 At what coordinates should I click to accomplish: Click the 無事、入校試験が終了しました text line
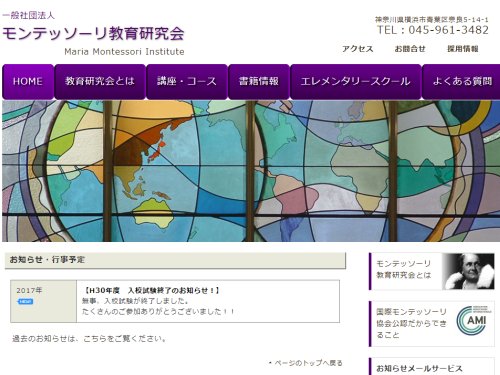pos(135,301)
